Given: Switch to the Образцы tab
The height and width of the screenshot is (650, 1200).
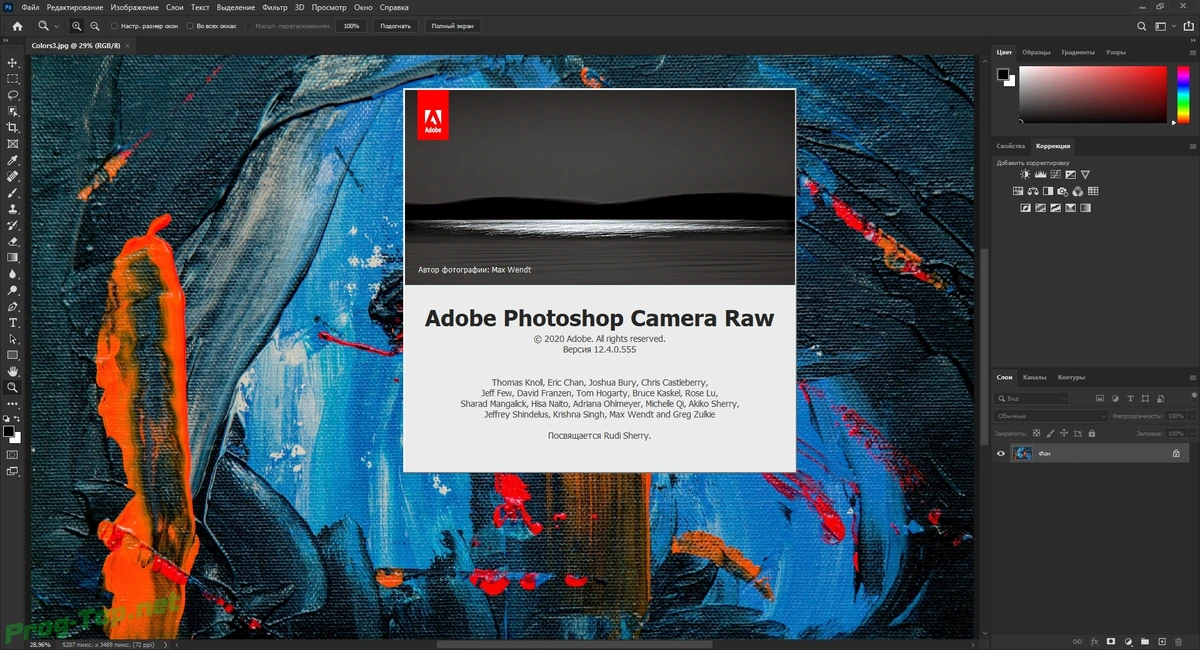Looking at the screenshot, I should click(1036, 52).
